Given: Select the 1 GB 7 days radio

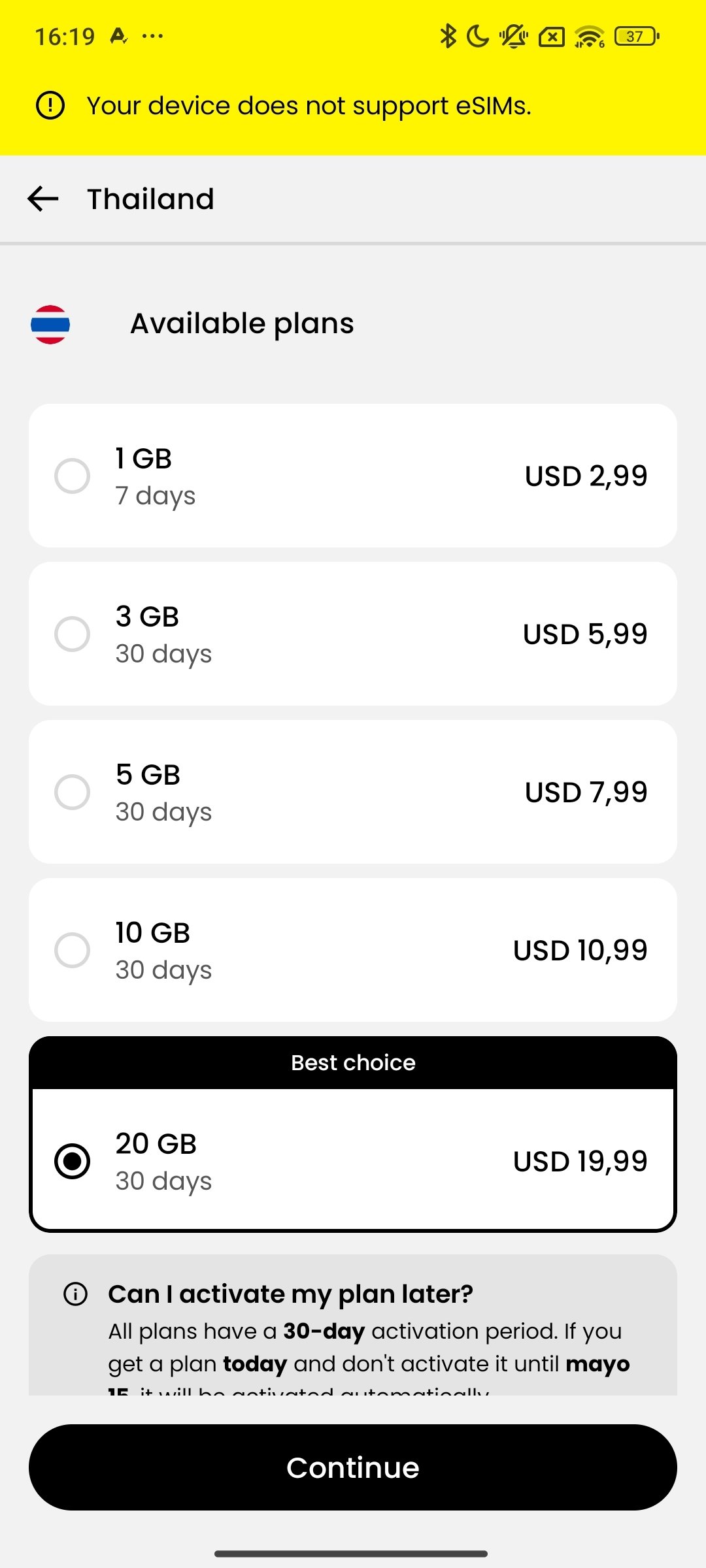Looking at the screenshot, I should [x=72, y=476].
